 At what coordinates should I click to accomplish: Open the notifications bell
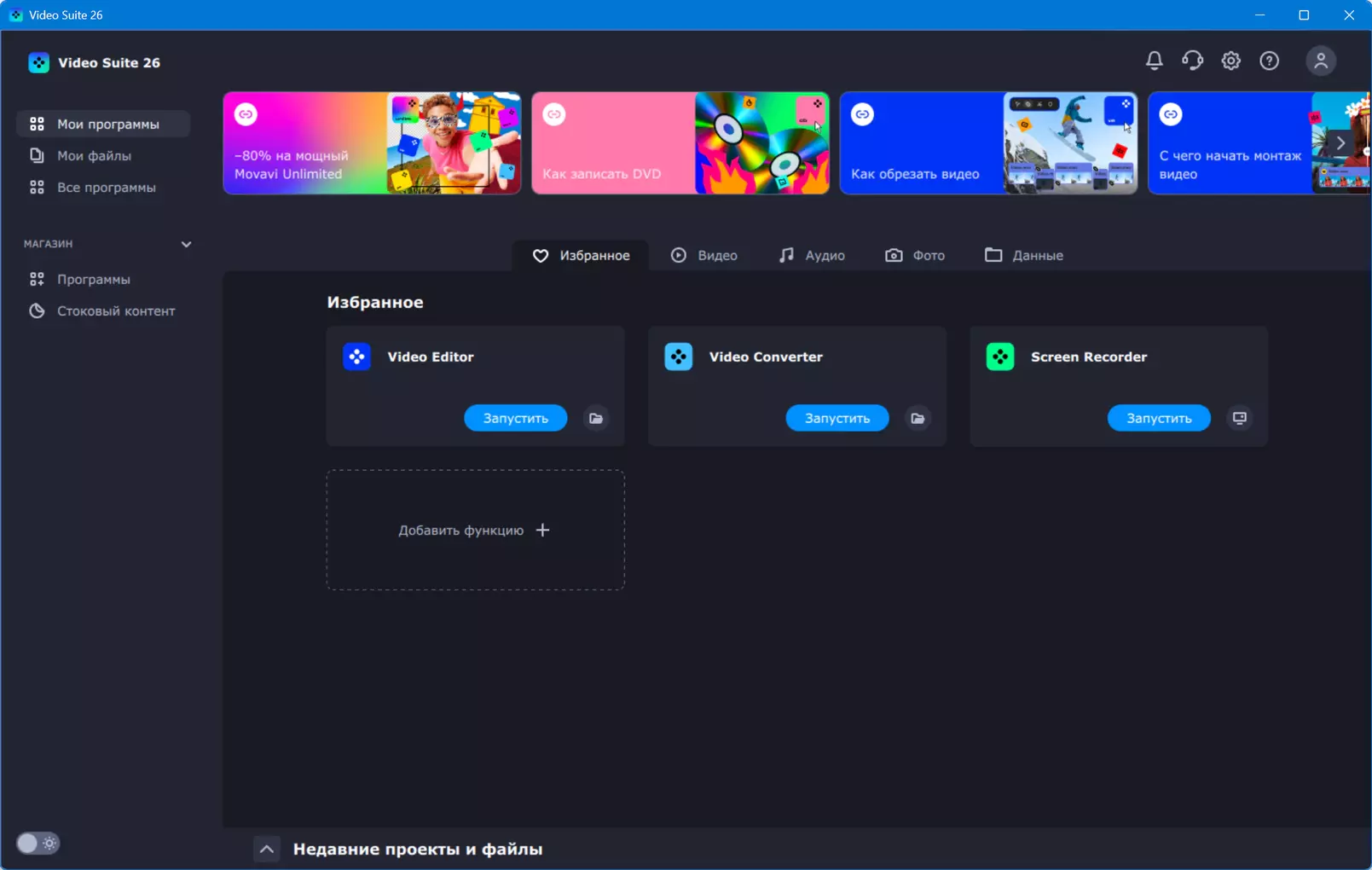[x=1154, y=61]
